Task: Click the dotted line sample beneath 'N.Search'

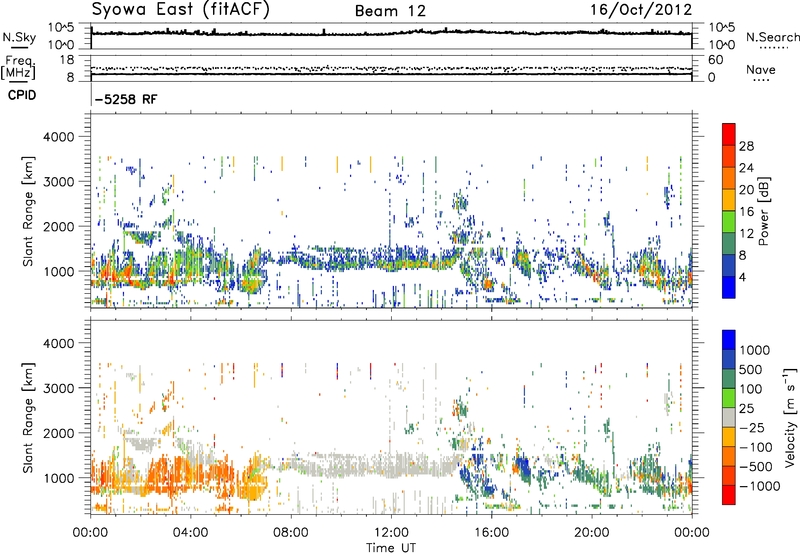Action: point(773,47)
